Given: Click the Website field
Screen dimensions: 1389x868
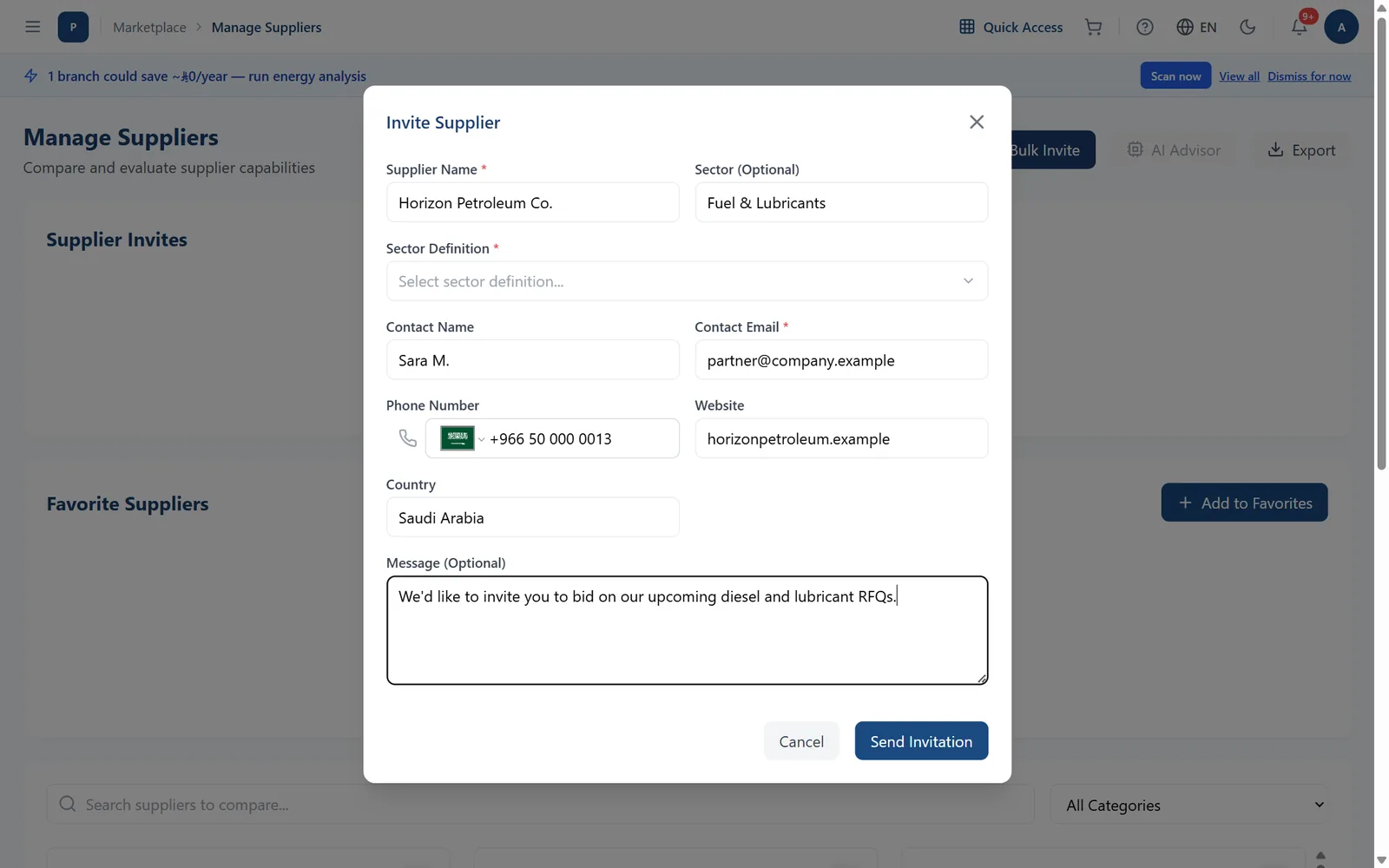Looking at the screenshot, I should pos(841,438).
